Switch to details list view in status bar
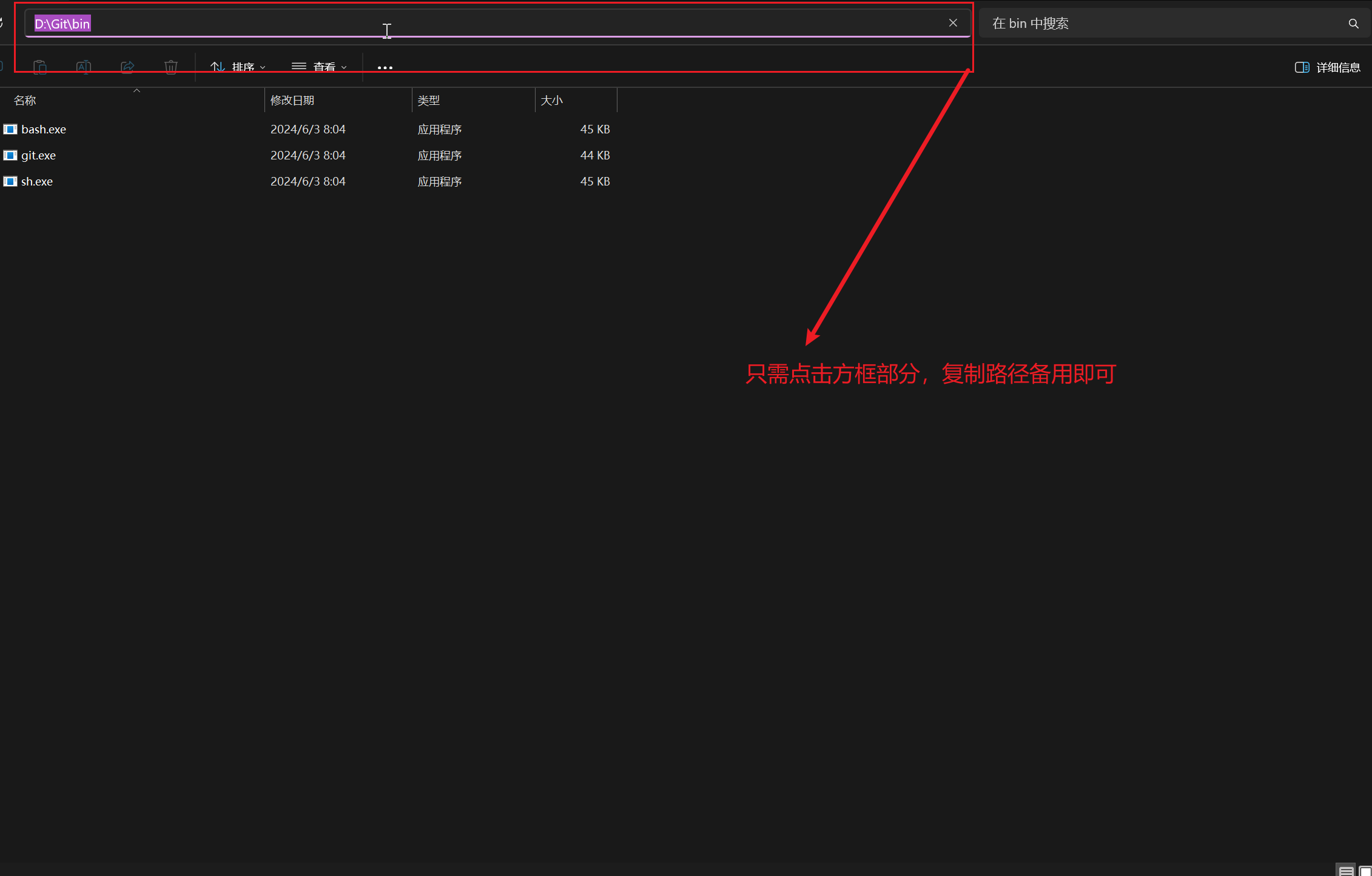The width and height of the screenshot is (1372, 876). 1346,871
